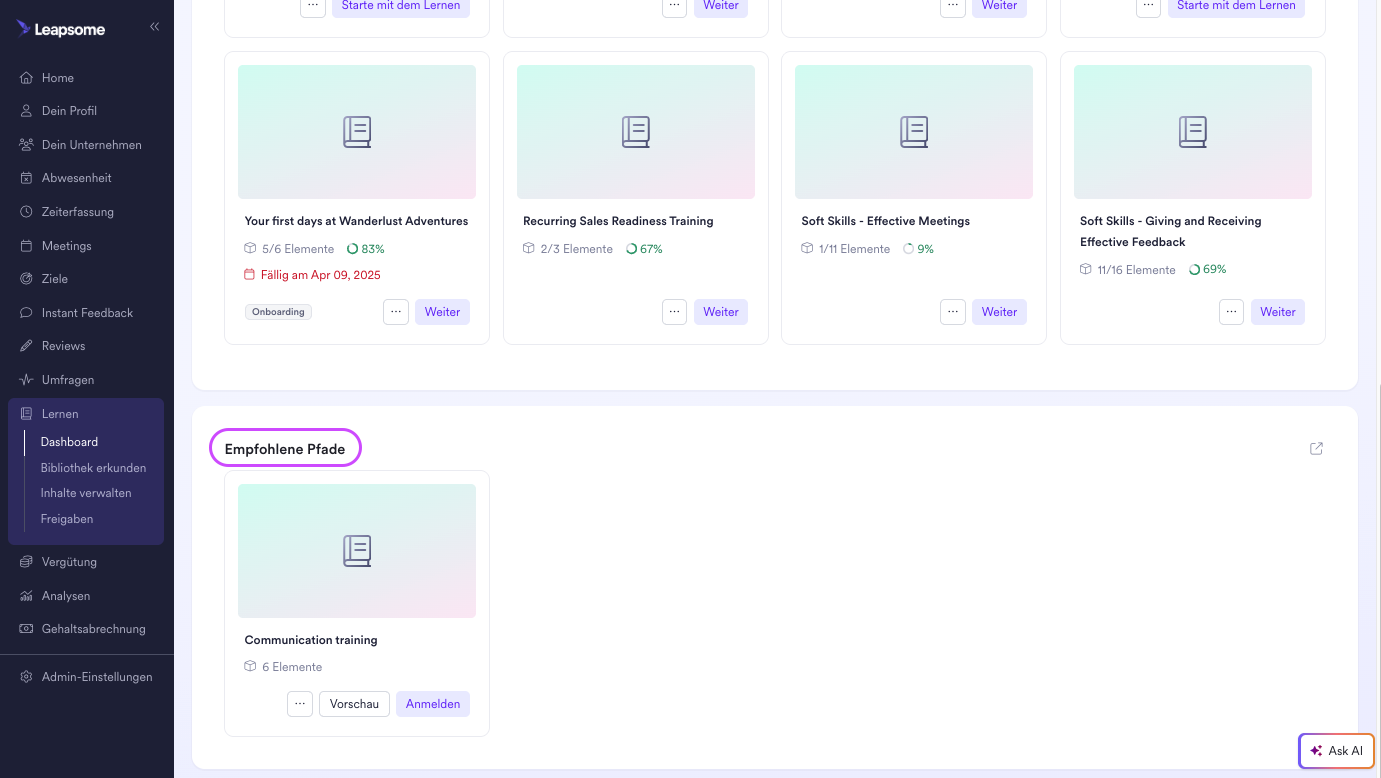The width and height of the screenshot is (1381, 778).
Task: Click the Meetings calendar icon
Action: click(x=27, y=246)
